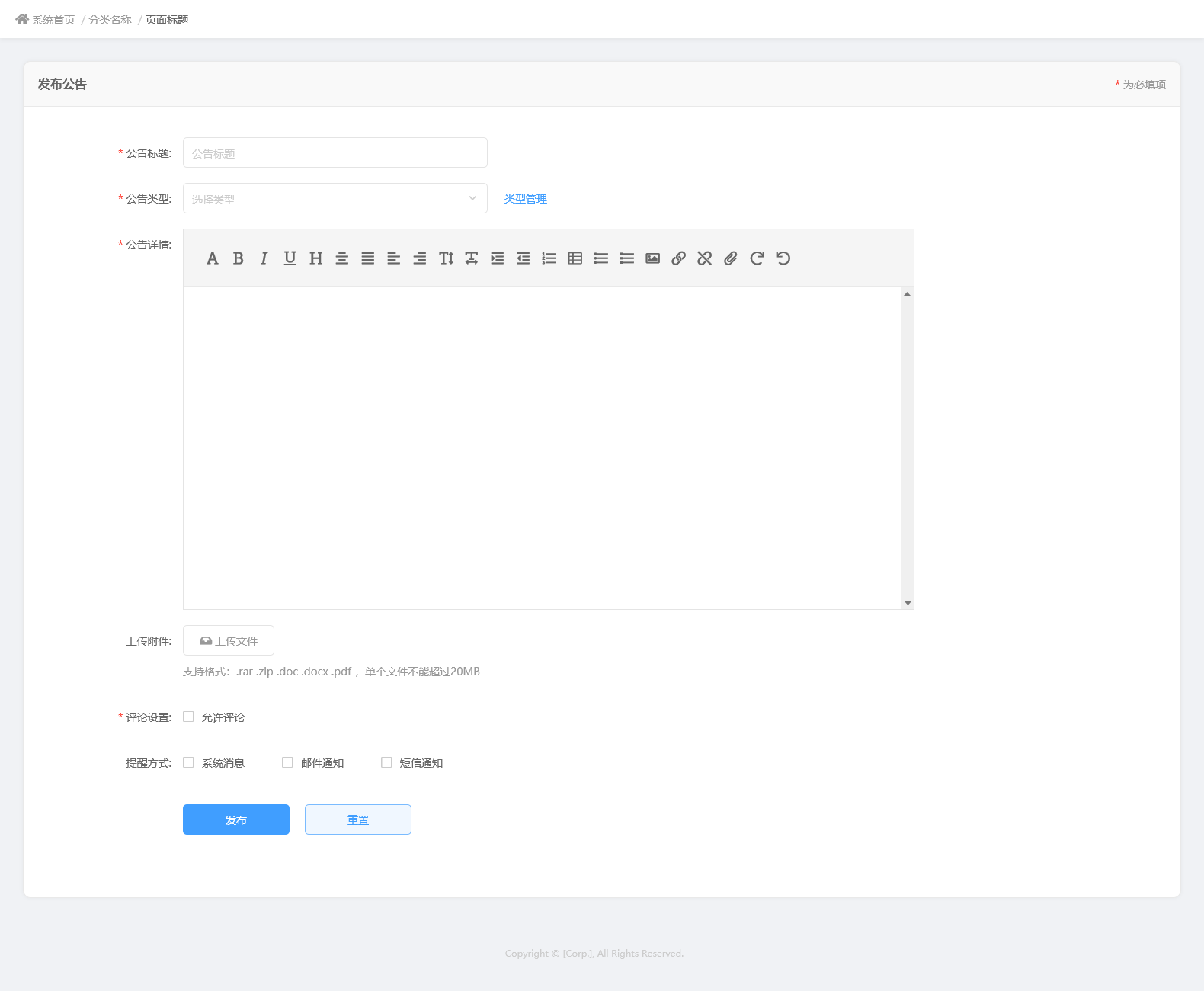
Task: Redo the last editor action
Action: click(x=757, y=258)
